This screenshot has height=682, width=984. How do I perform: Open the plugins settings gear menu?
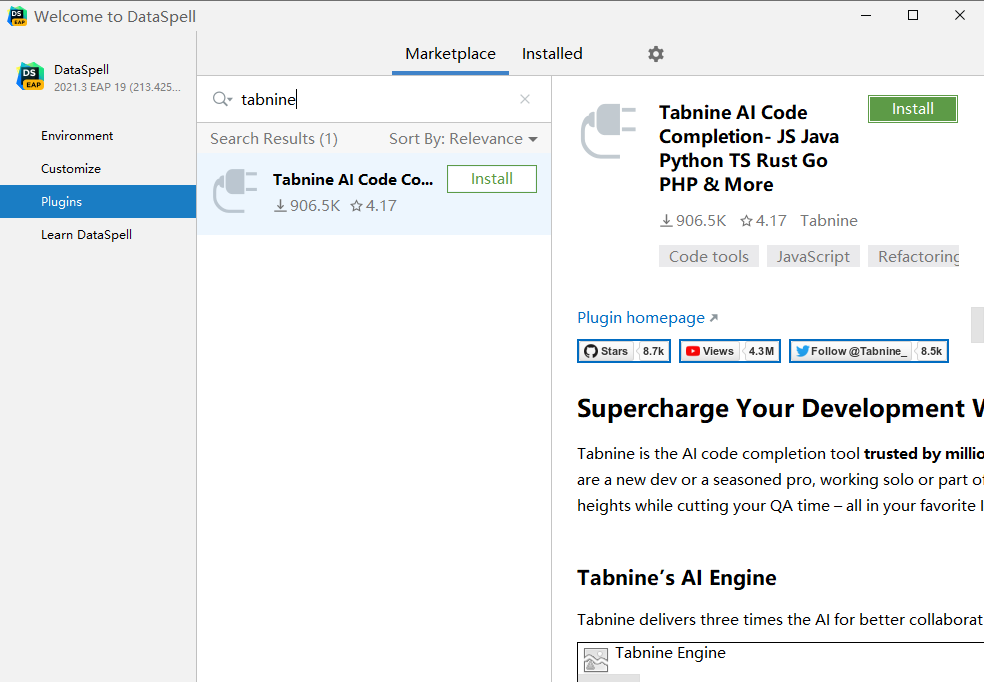[x=656, y=54]
